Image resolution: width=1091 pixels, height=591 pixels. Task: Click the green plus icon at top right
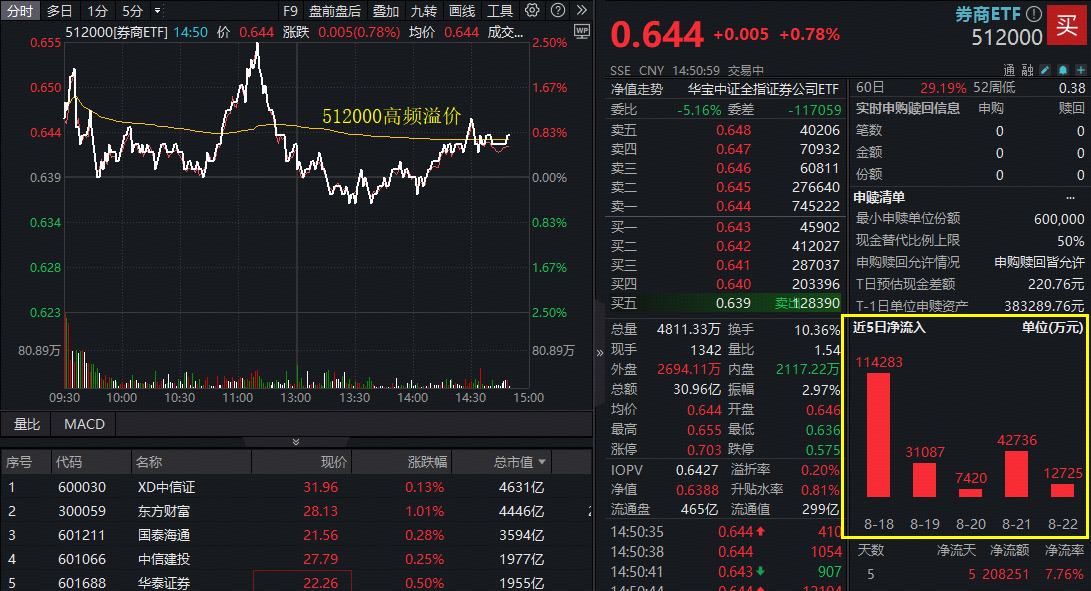tap(1081, 69)
